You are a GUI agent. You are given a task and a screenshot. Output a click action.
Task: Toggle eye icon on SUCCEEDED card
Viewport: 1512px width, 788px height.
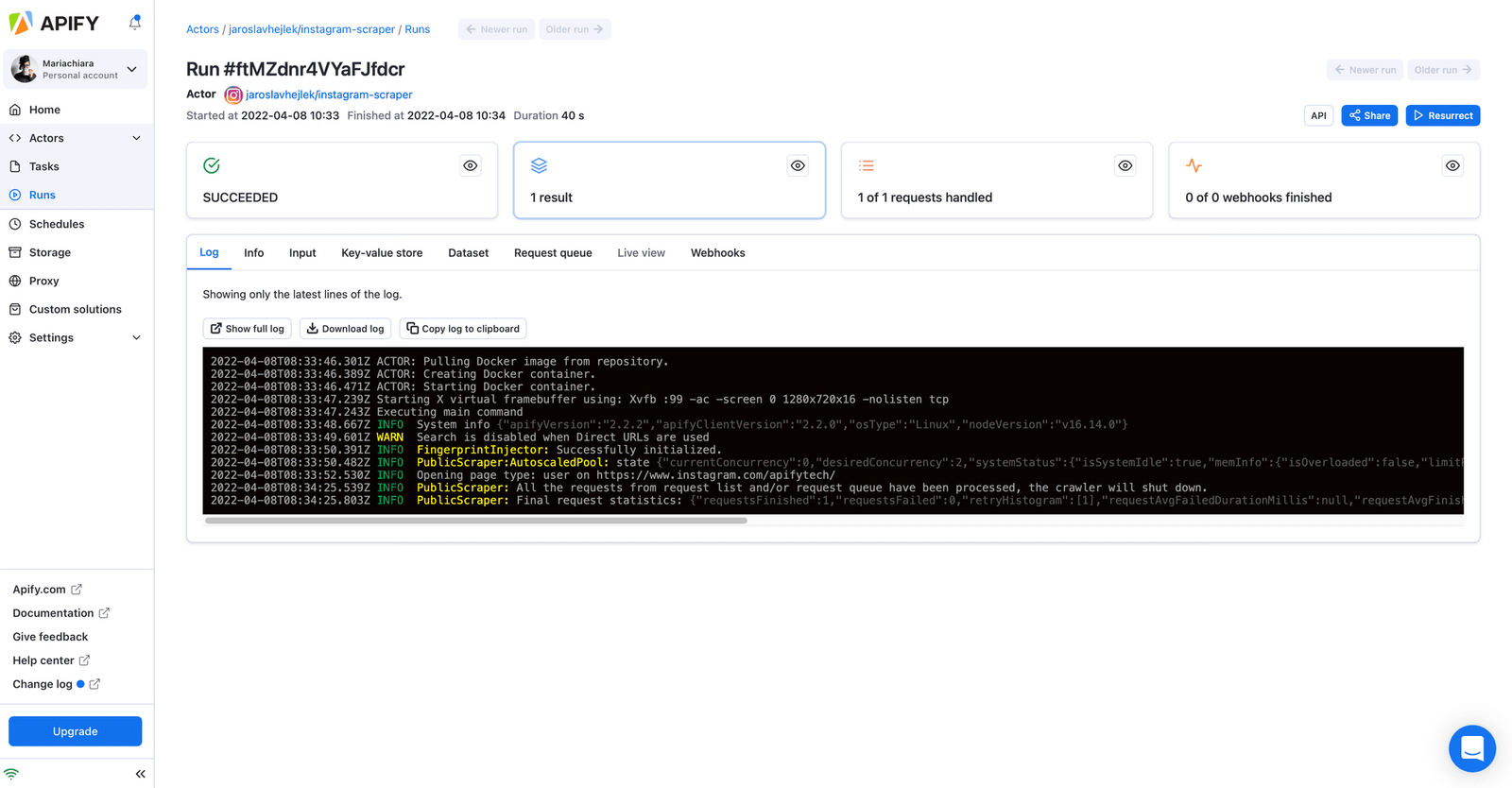470,166
